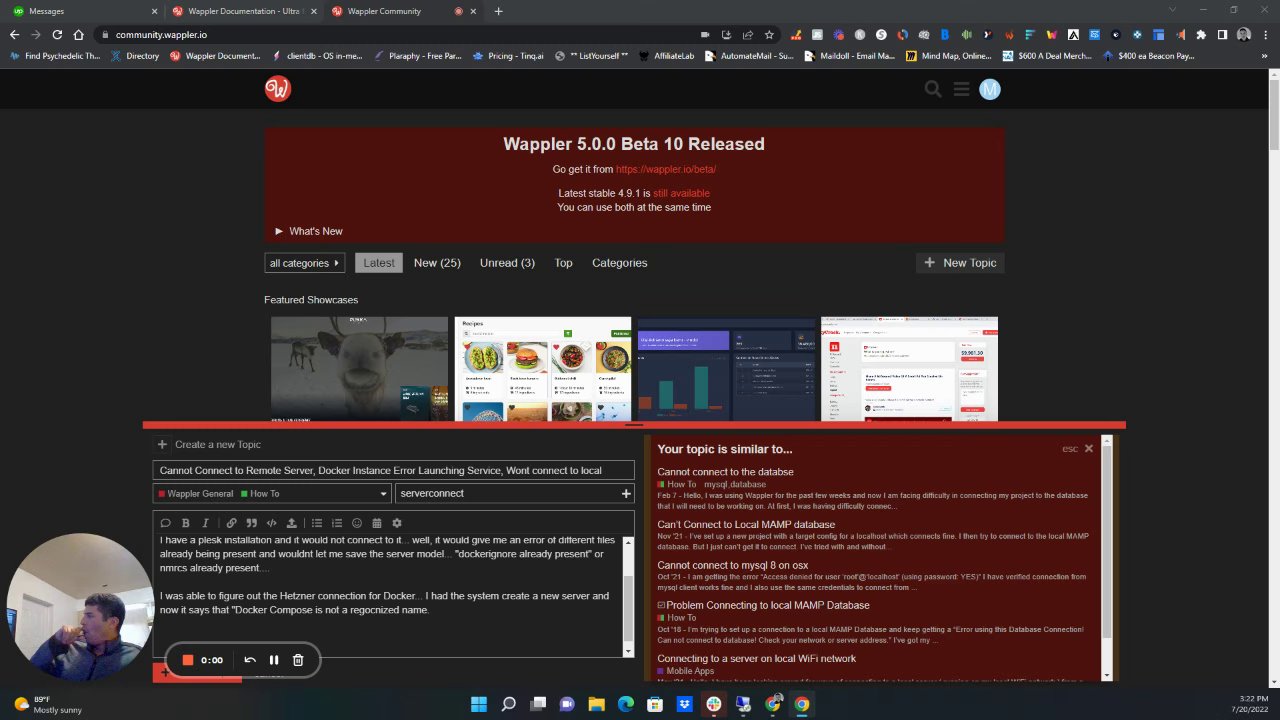
Task: Click the plus on serverconnect tag field
Action: pyautogui.click(x=626, y=493)
